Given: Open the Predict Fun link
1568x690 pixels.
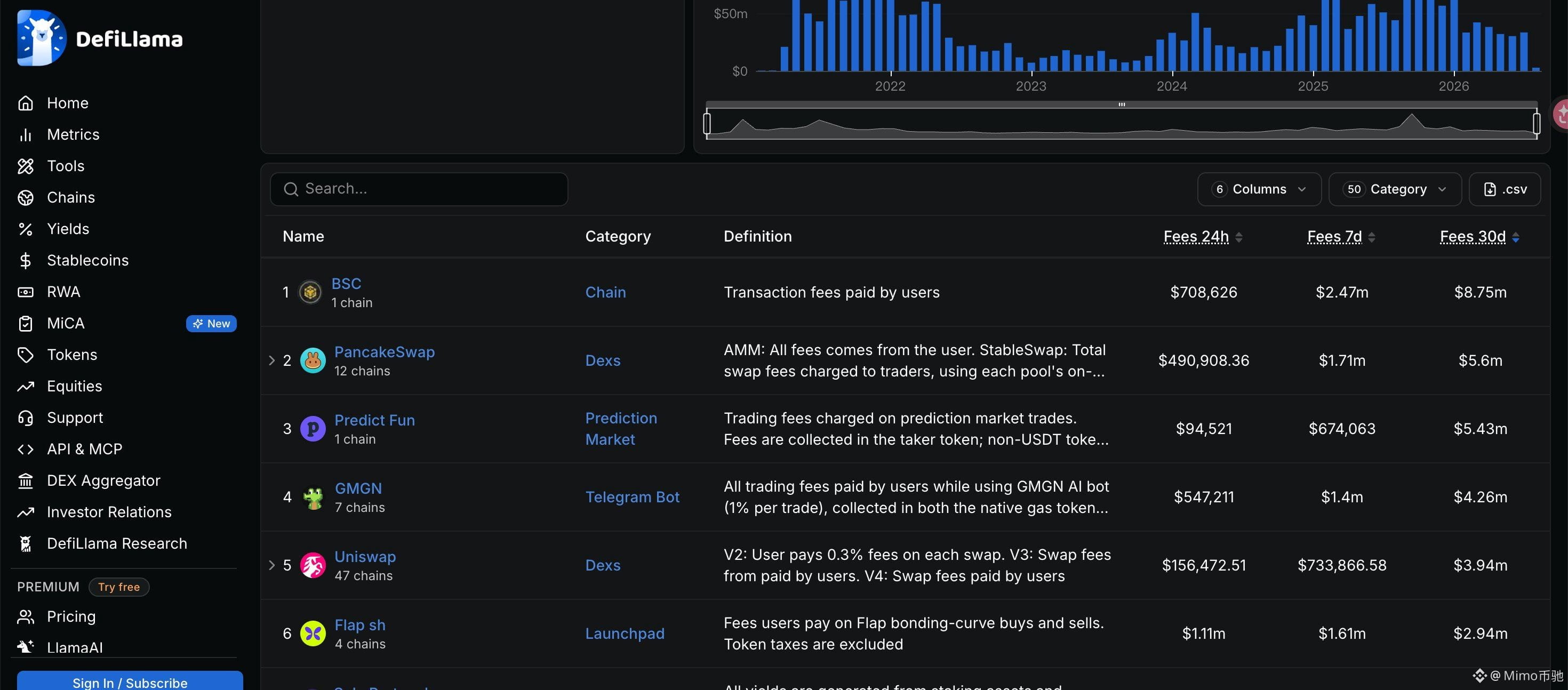Looking at the screenshot, I should [374, 420].
